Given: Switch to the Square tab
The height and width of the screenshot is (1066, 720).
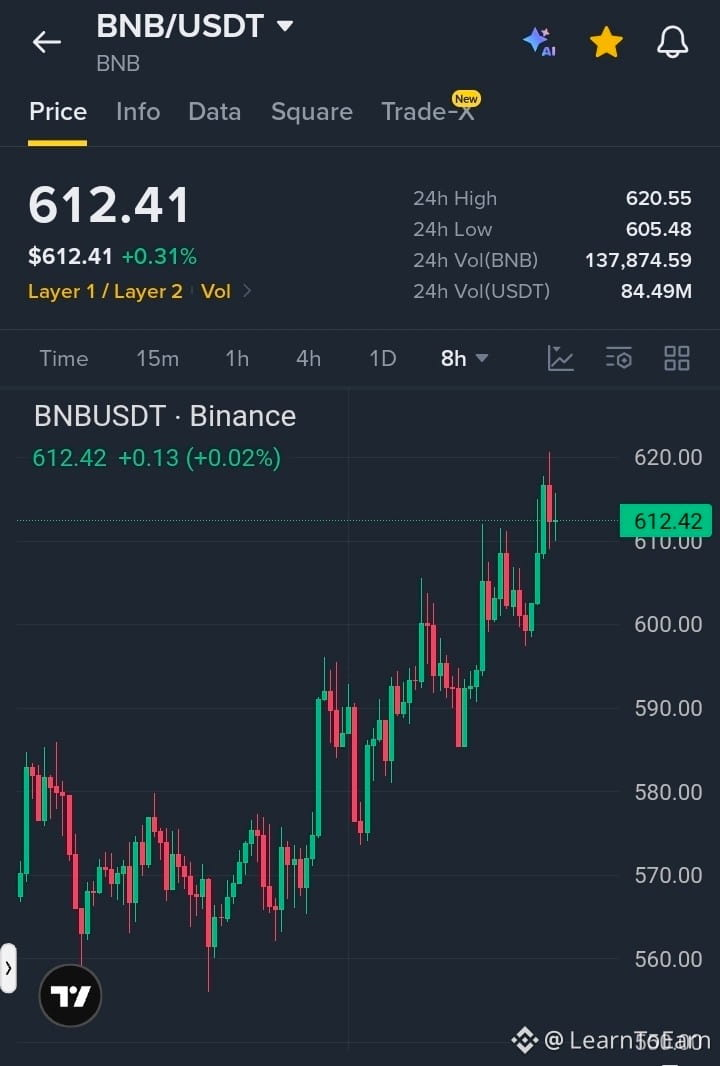Looking at the screenshot, I should [x=311, y=111].
